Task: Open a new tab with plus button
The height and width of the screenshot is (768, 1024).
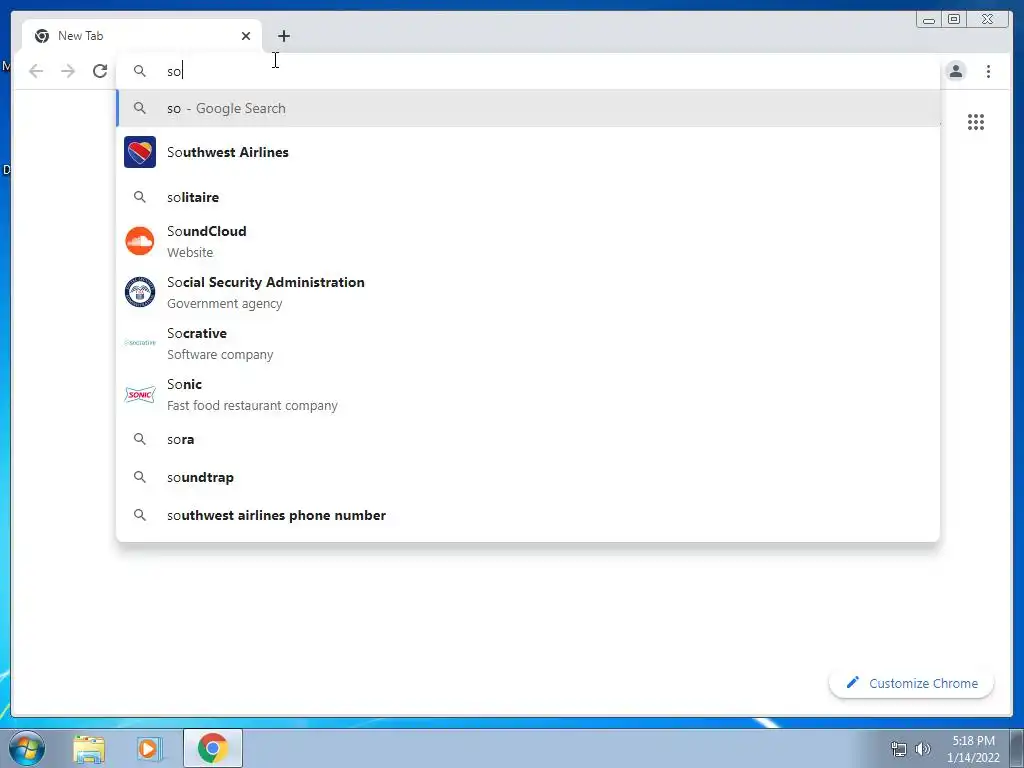Action: [x=283, y=36]
